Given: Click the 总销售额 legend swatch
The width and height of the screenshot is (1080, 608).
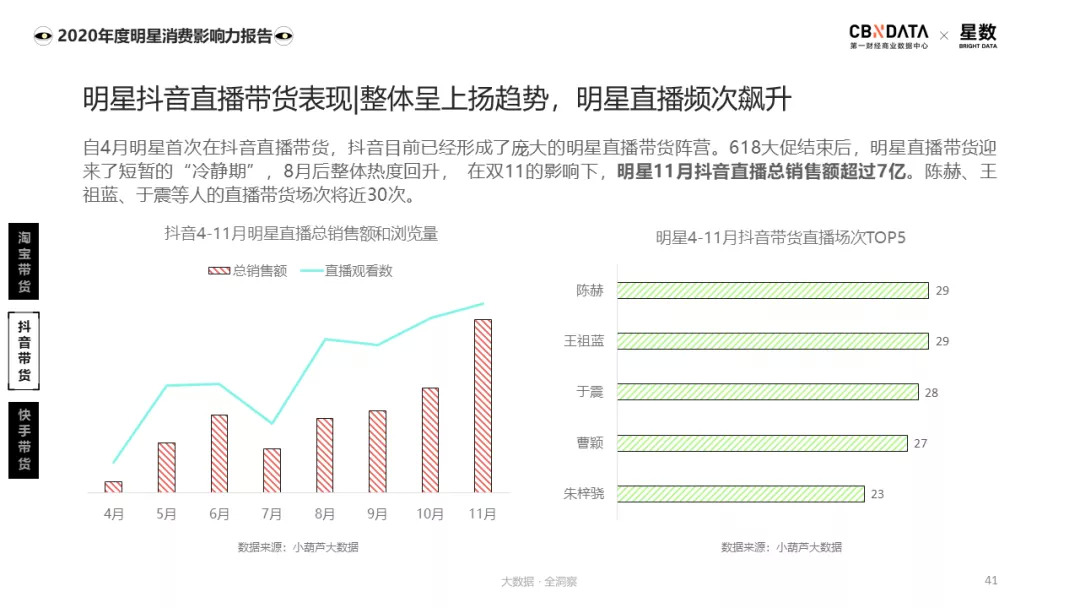Looking at the screenshot, I should tap(219, 271).
